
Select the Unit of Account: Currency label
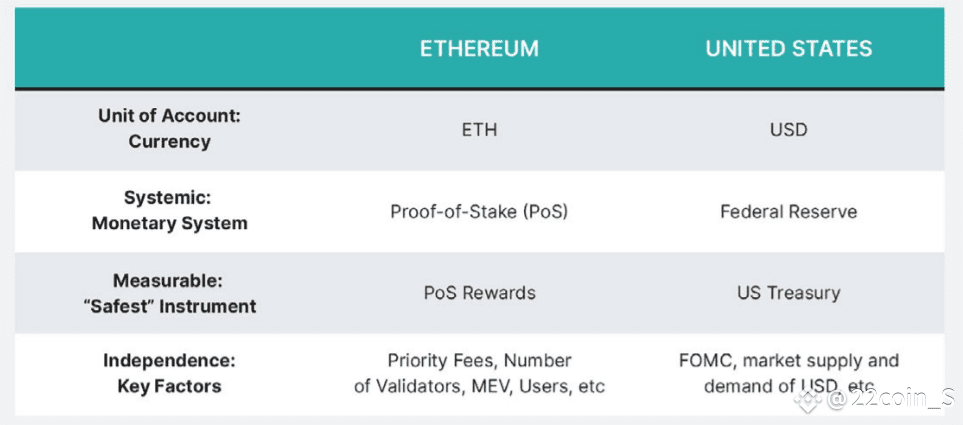[x=170, y=129]
